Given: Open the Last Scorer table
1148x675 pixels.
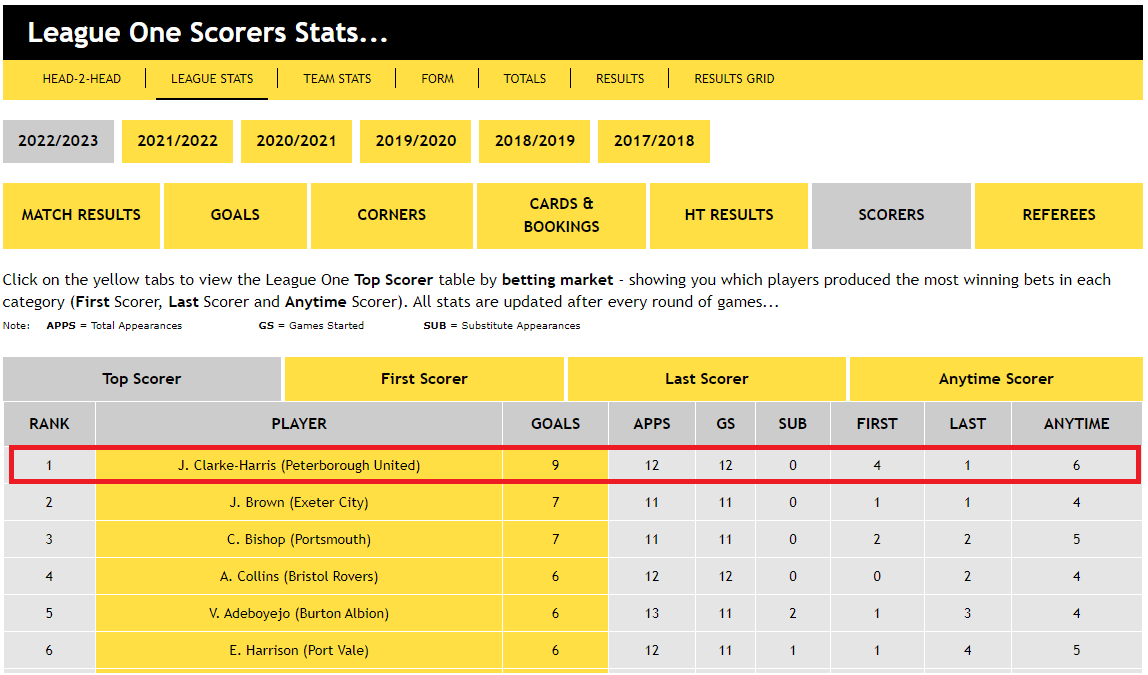Looking at the screenshot, I should point(706,379).
